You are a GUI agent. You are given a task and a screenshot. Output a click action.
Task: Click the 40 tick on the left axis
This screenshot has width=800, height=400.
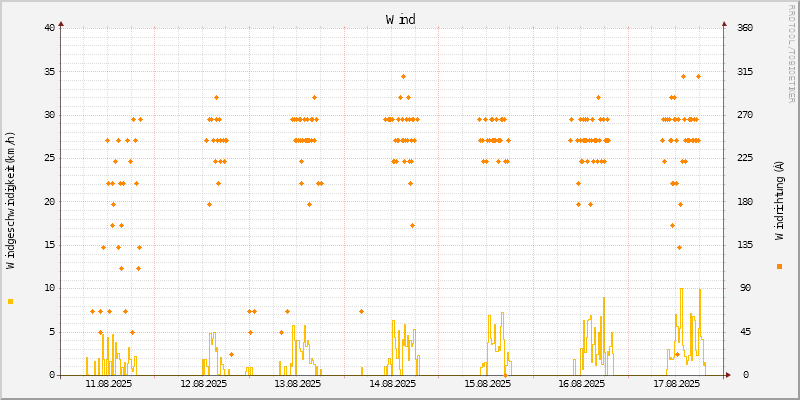point(49,28)
